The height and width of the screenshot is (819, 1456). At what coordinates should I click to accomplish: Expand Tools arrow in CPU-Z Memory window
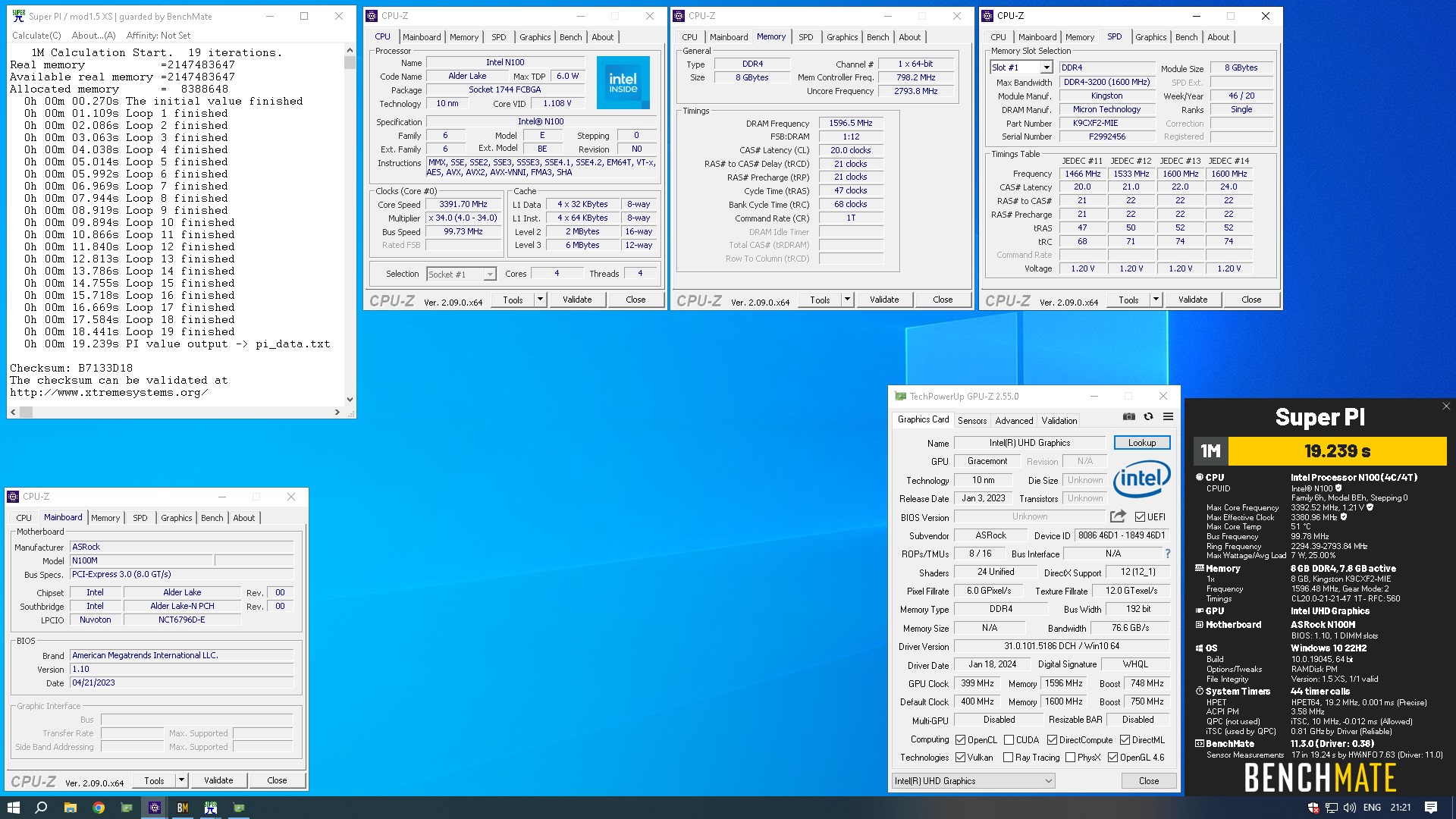pyautogui.click(x=847, y=300)
